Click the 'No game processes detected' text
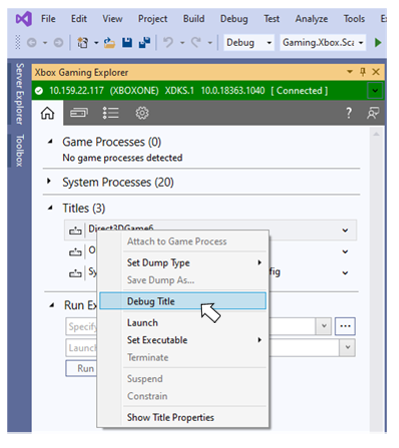Viewport: 399px width, 448px height. 122,158
